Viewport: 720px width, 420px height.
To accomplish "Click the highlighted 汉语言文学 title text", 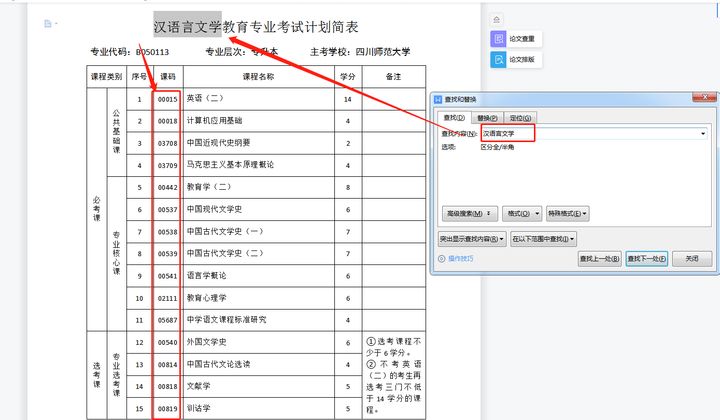I will 187,27.
